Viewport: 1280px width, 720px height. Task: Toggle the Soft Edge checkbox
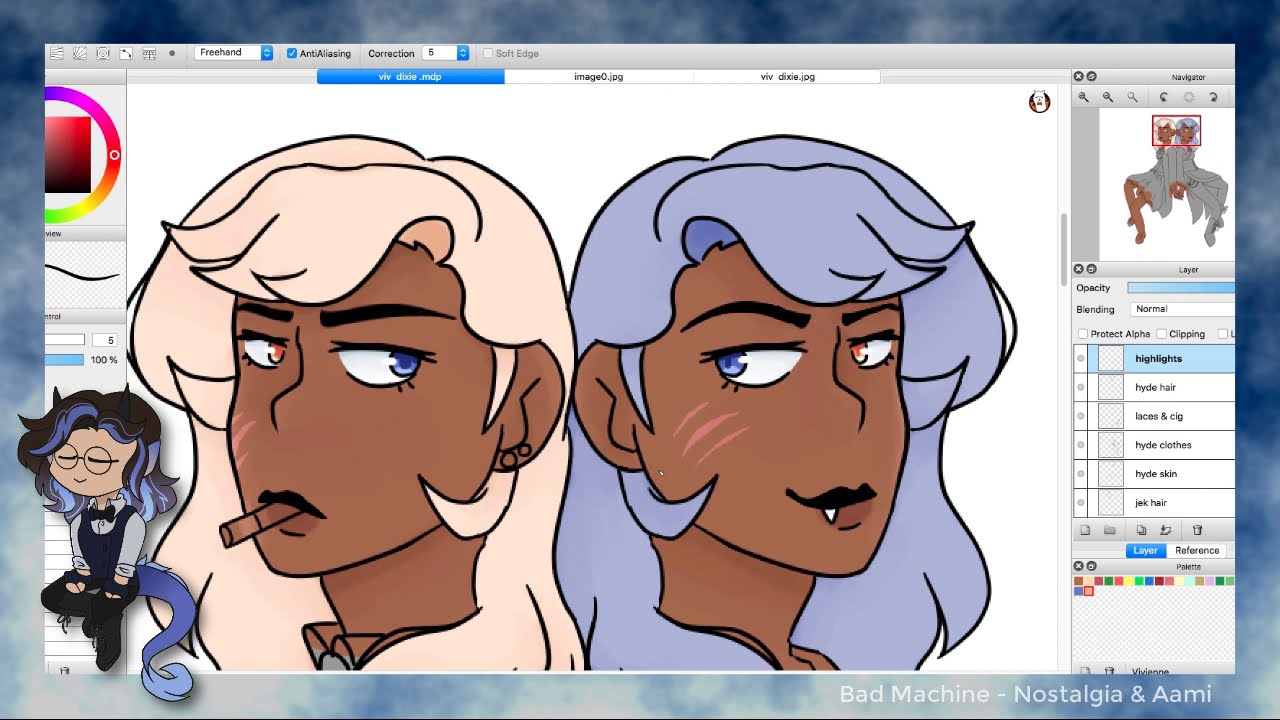pyautogui.click(x=488, y=53)
